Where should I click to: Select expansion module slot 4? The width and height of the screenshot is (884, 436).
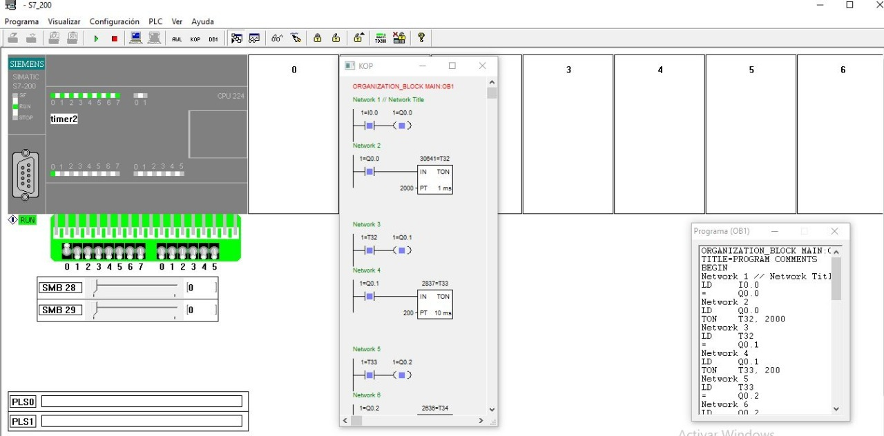[x=660, y=134]
